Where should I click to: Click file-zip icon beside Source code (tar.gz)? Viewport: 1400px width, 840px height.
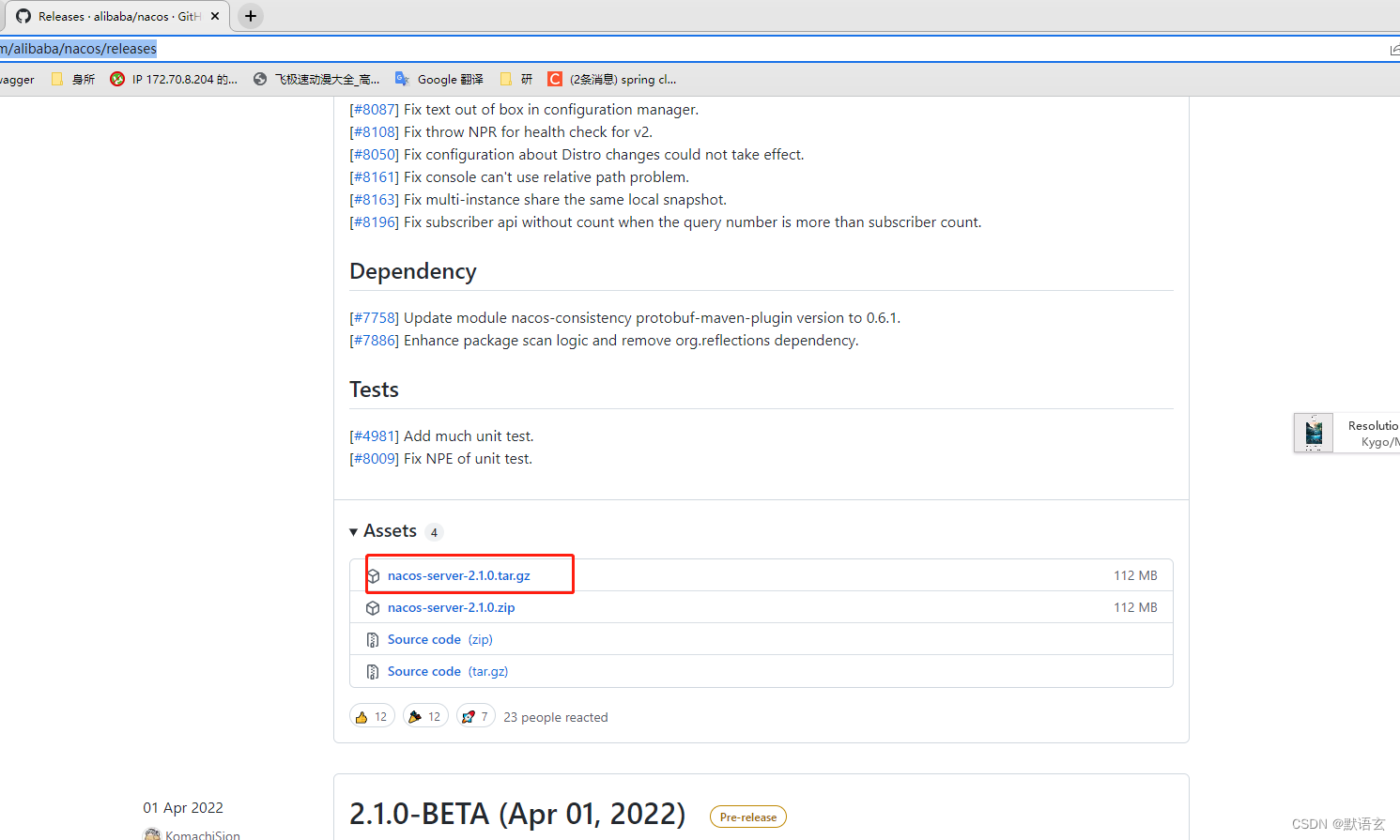click(x=373, y=672)
